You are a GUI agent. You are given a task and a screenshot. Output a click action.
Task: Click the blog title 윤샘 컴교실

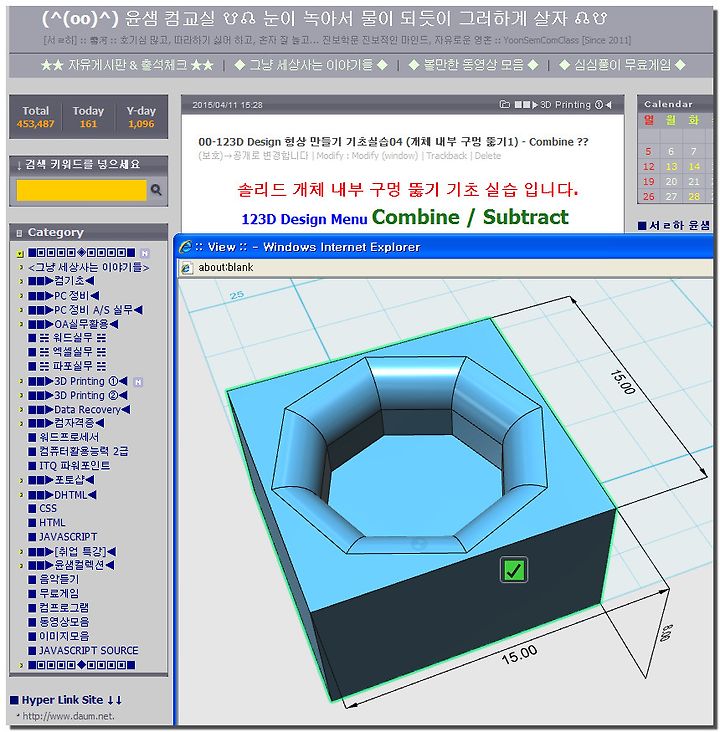tap(170, 19)
